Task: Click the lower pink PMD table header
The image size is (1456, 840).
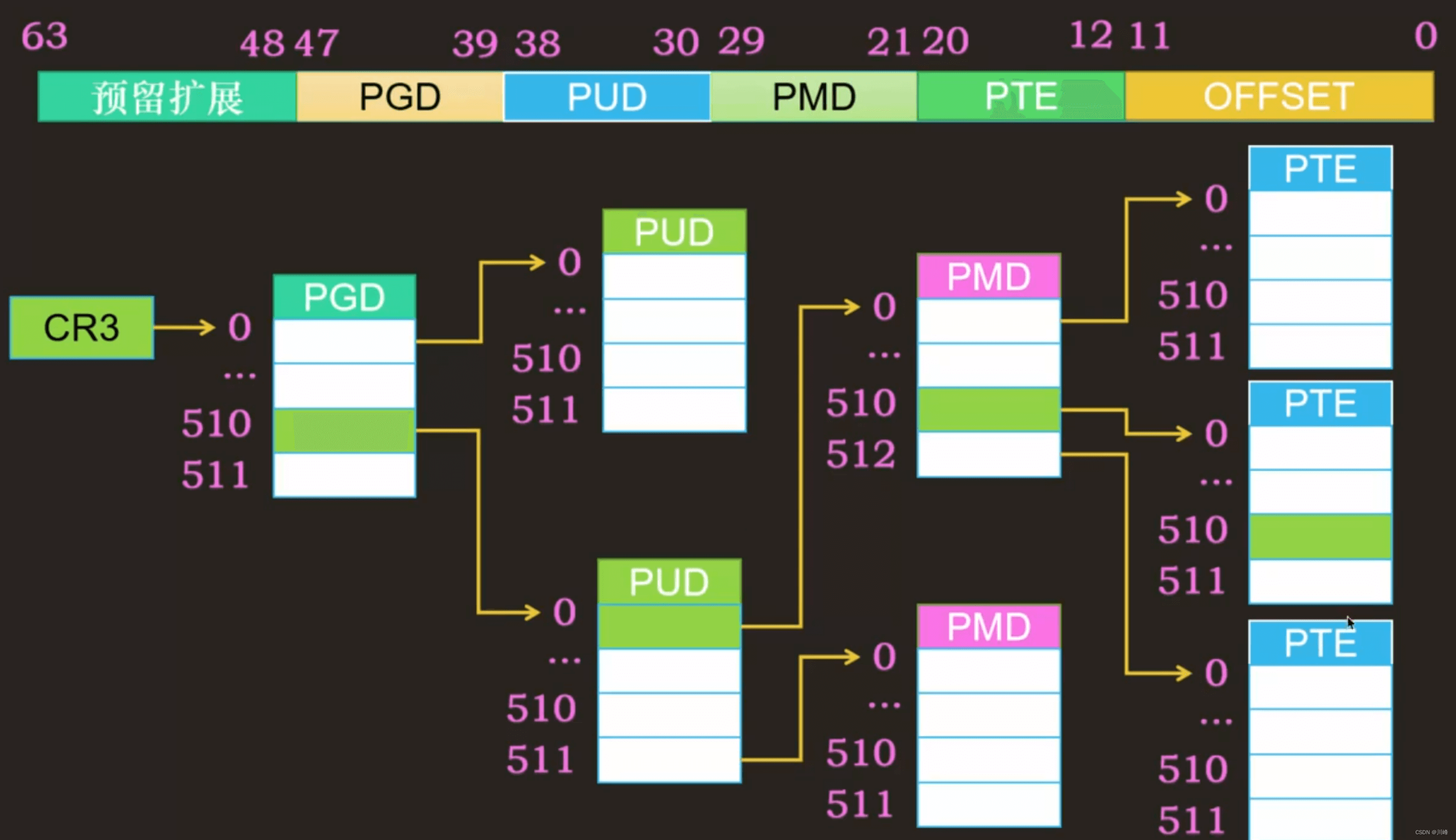Action: (989, 627)
